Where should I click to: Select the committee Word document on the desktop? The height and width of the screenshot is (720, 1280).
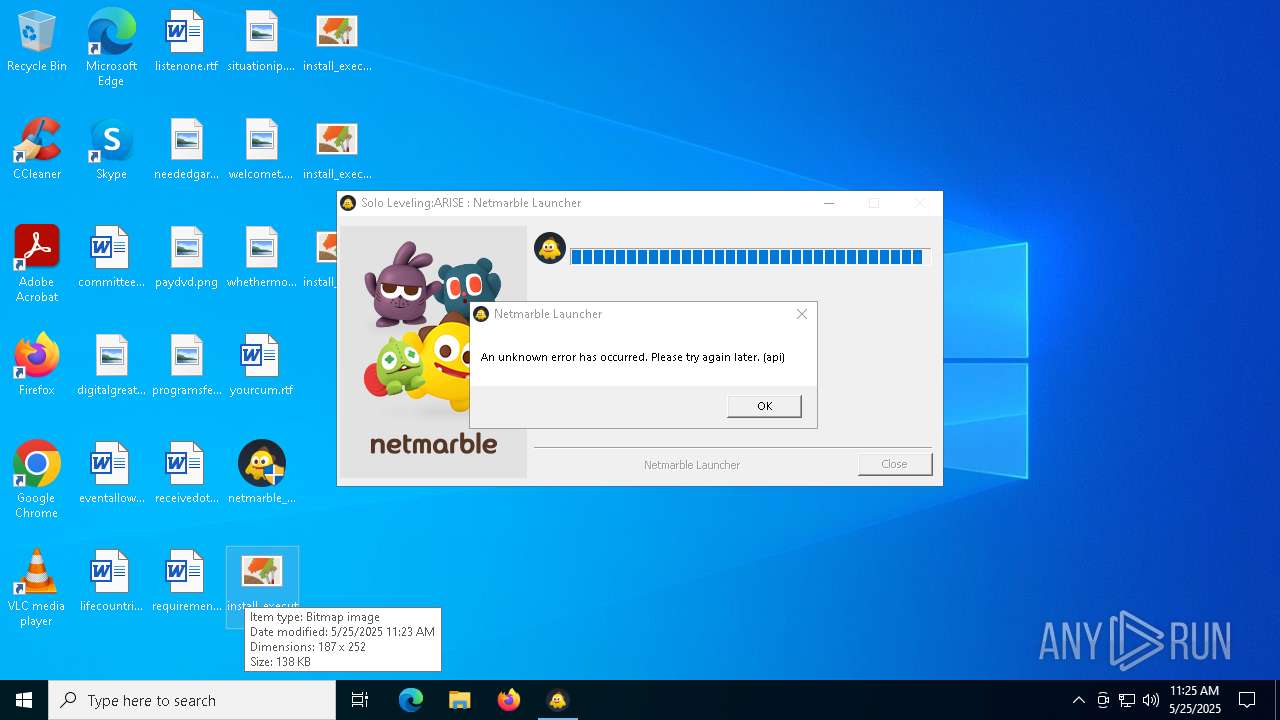[111, 258]
